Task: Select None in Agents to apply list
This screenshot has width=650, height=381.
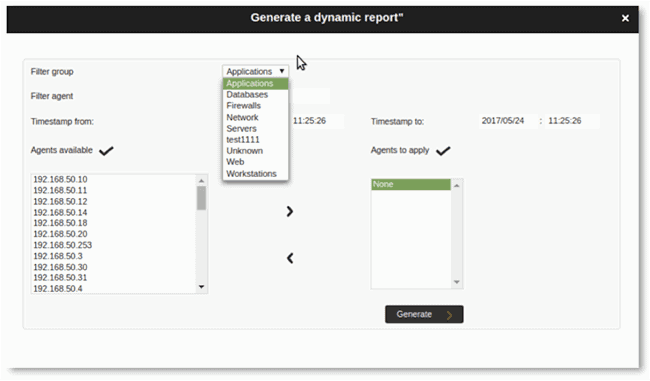Action: [x=411, y=184]
